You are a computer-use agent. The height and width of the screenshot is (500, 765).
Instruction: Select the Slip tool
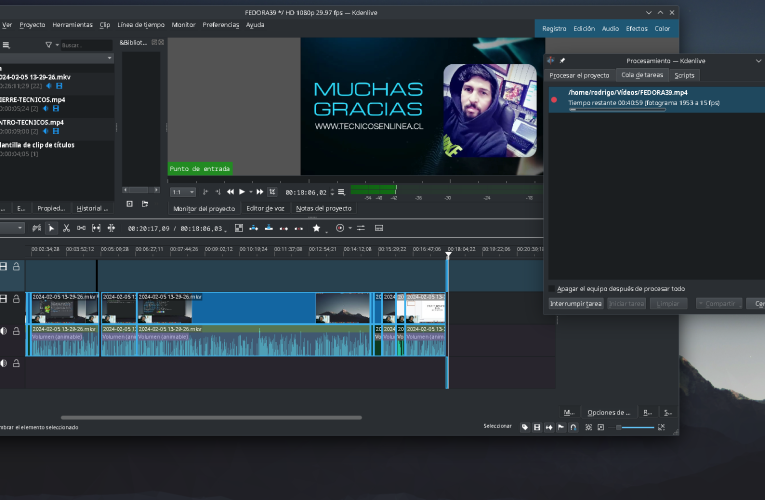96,228
